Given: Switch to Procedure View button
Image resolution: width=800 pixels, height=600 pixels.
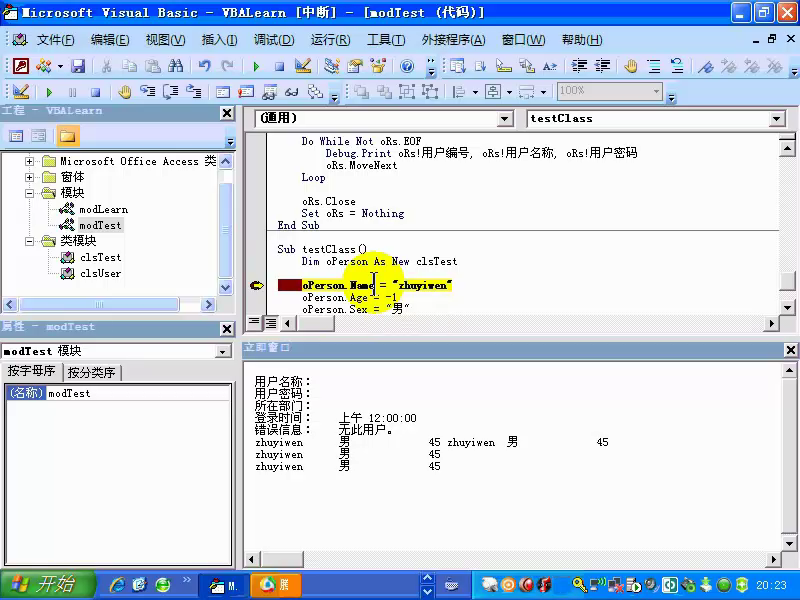Looking at the screenshot, I should 254,322.
